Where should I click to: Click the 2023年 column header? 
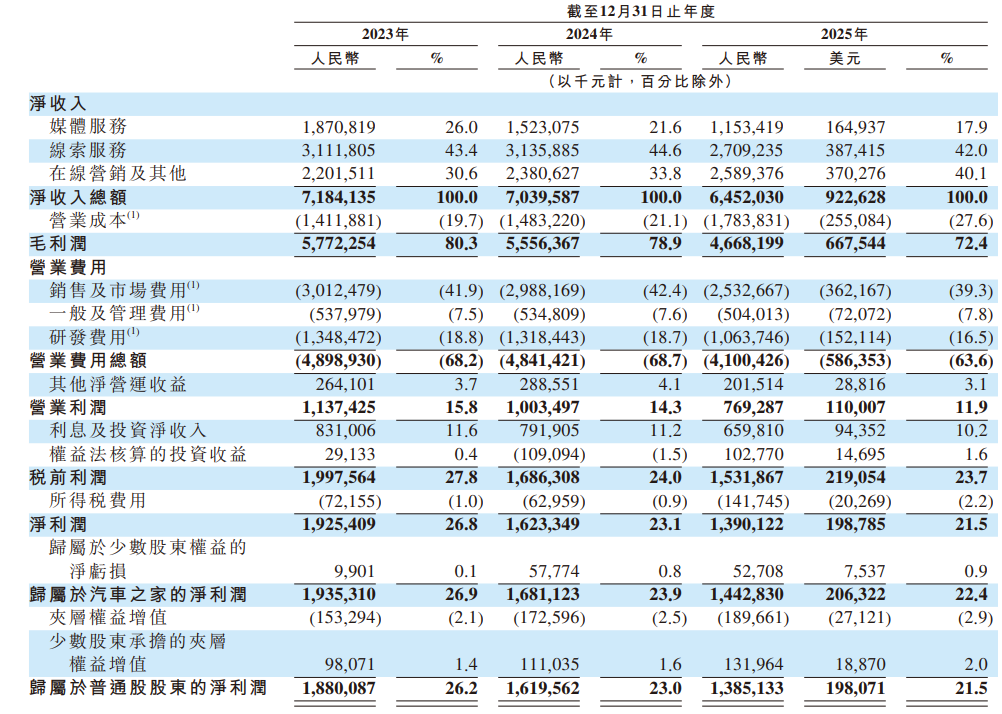(x=385, y=34)
